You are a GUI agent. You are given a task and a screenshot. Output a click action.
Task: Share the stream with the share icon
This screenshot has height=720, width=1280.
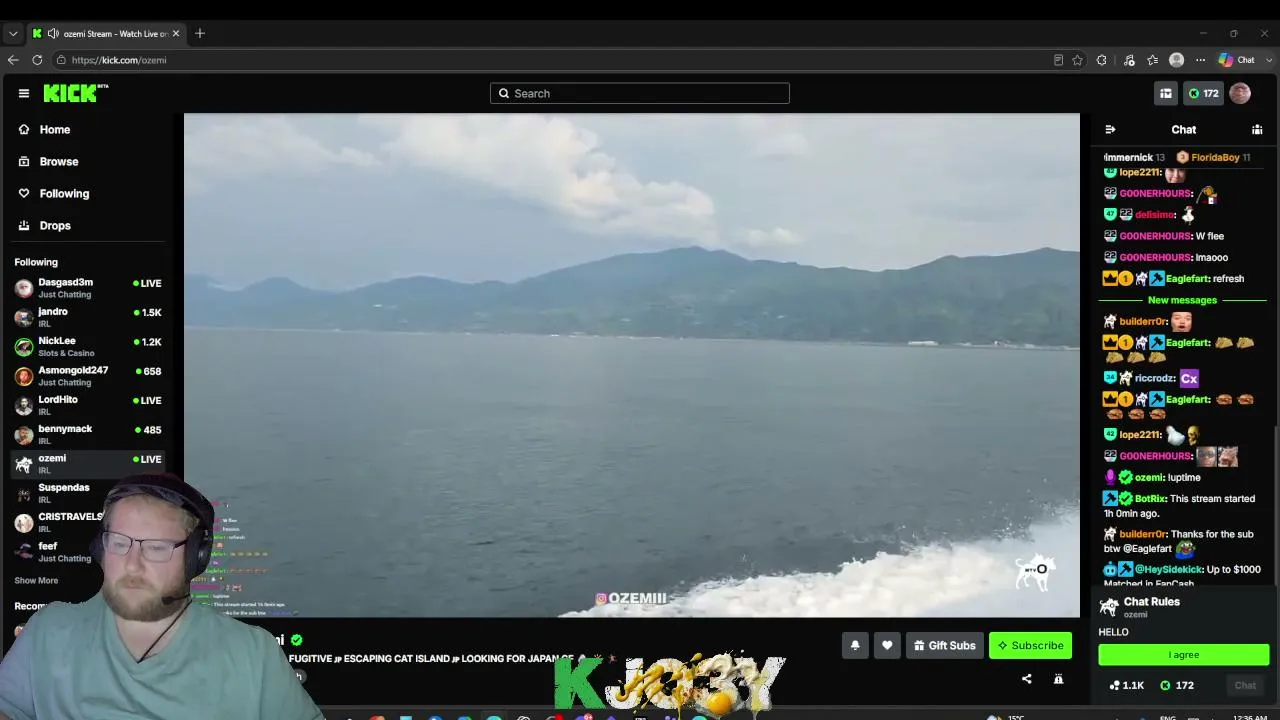coord(1026,679)
